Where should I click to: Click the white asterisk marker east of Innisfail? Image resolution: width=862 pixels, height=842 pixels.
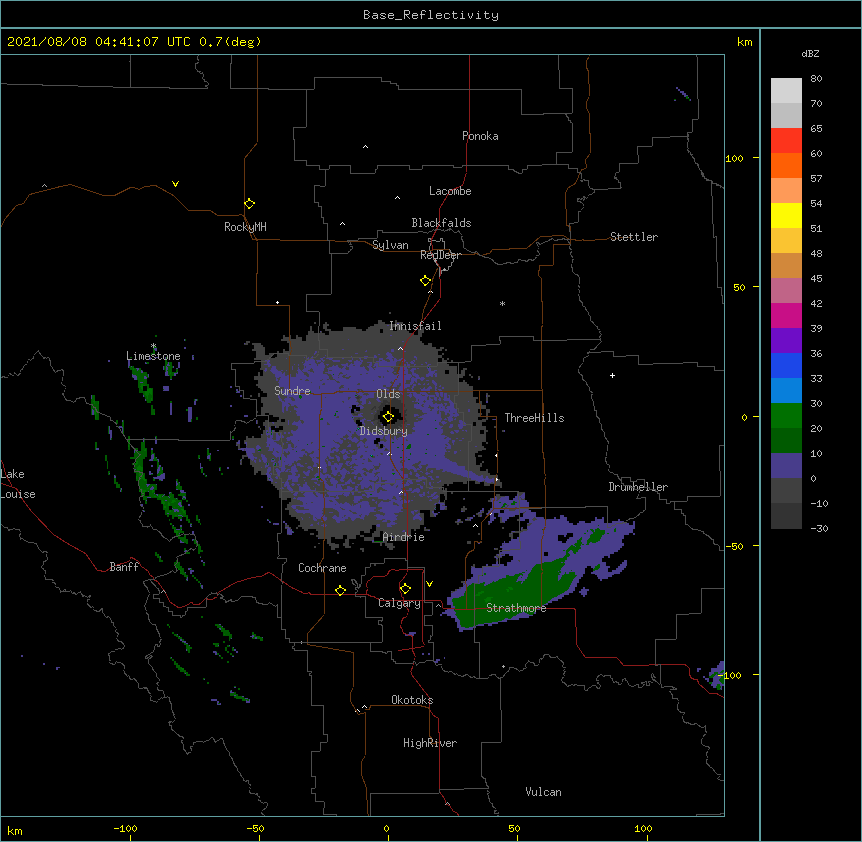tap(502, 303)
